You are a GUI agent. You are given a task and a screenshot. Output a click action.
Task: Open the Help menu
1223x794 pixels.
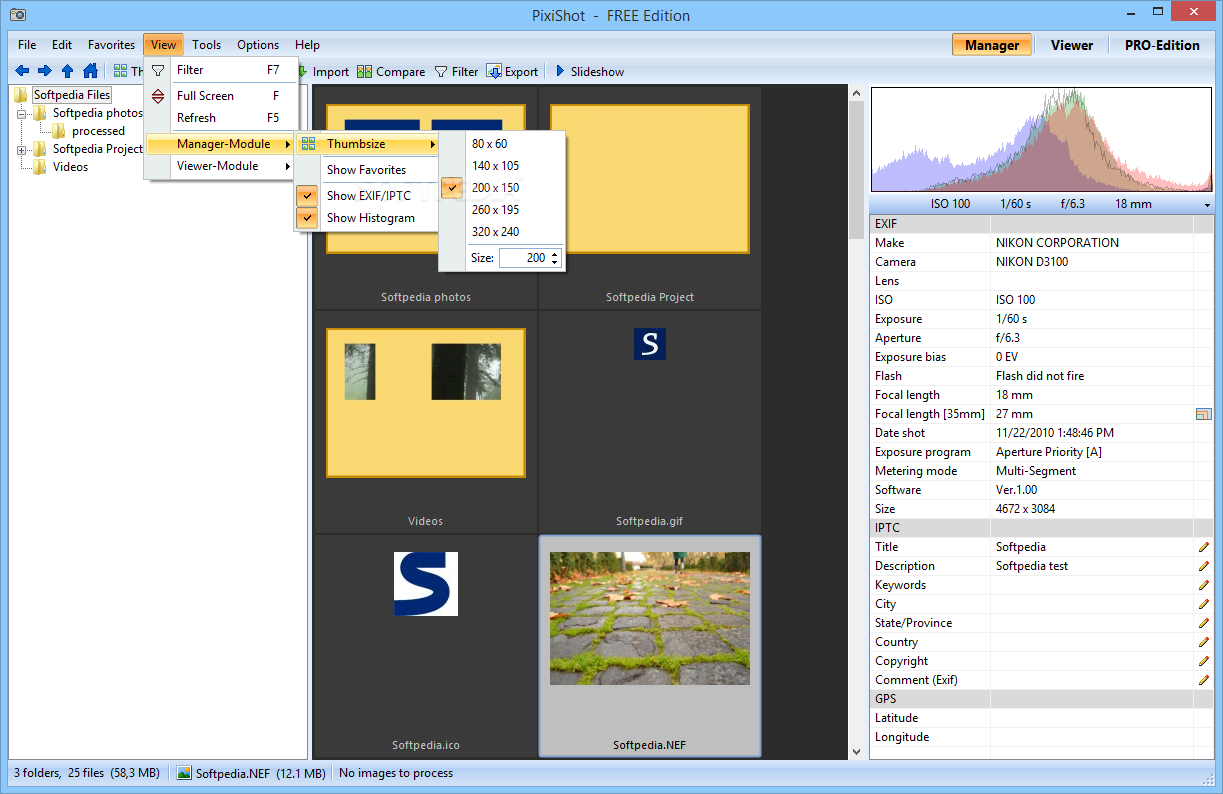(x=307, y=45)
